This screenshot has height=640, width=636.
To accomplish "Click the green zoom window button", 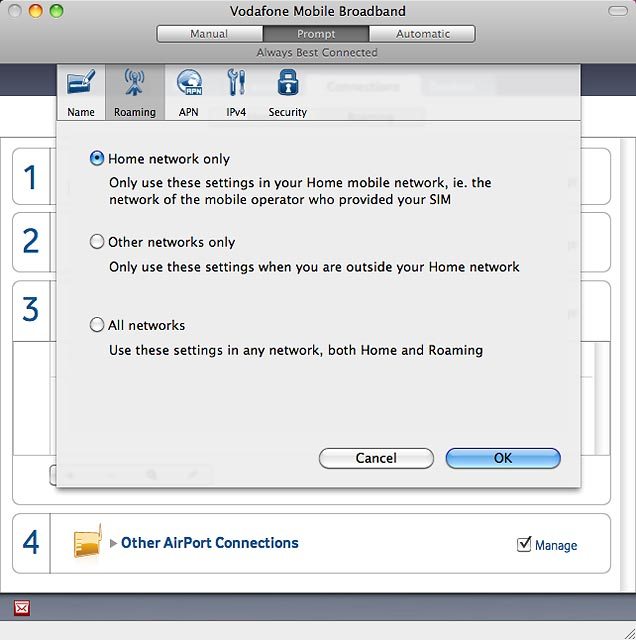I will [56, 11].
